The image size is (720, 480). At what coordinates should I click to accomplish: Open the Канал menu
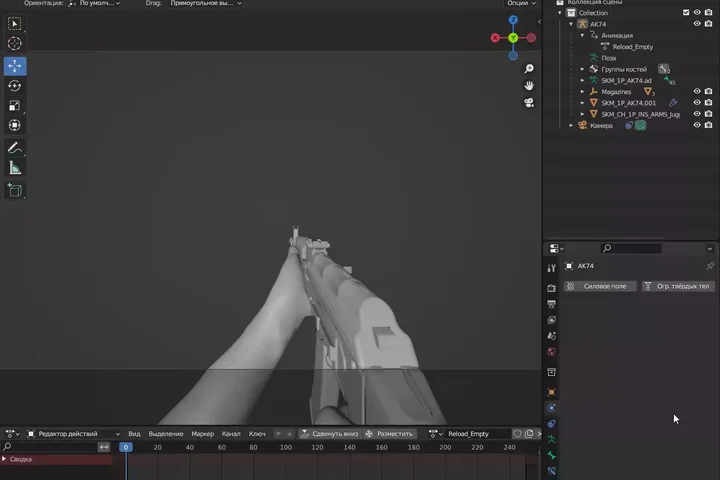click(231, 434)
